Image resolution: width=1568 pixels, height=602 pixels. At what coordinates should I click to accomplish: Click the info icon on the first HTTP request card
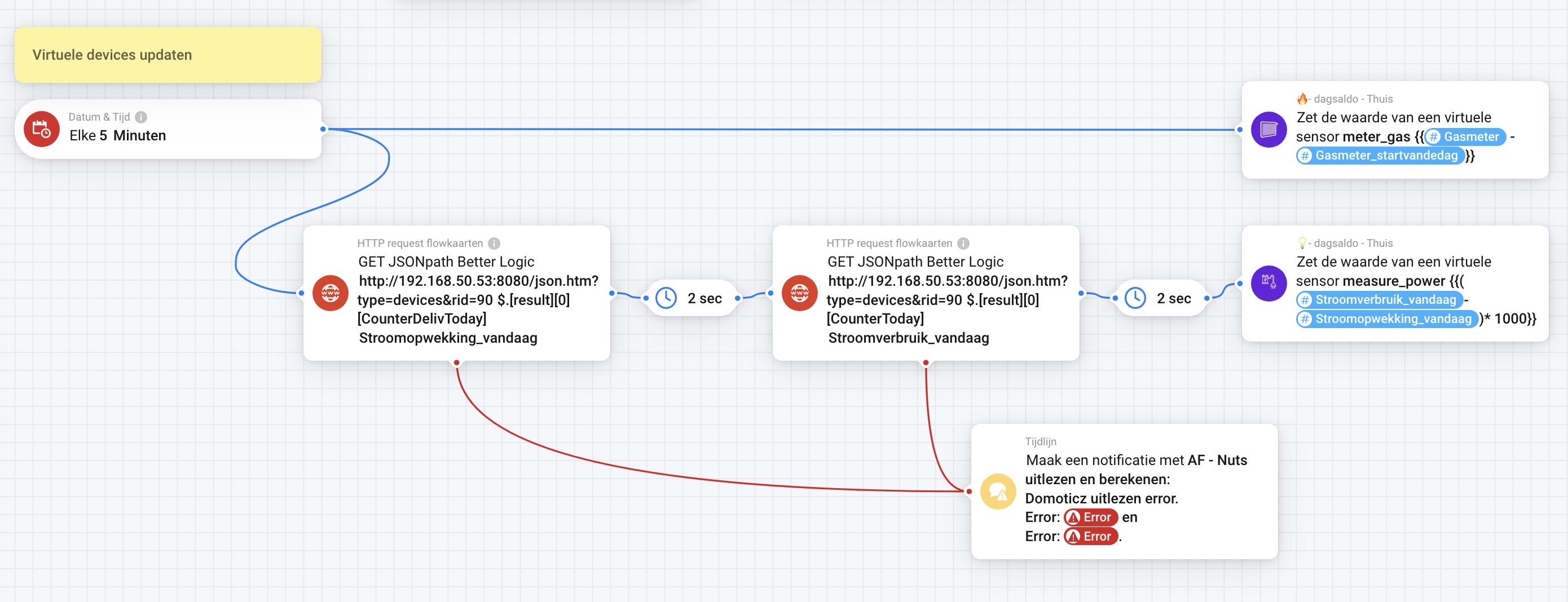coord(494,244)
